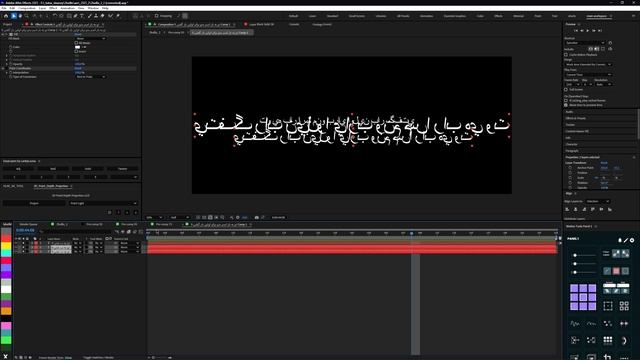Open the Align Layers to dropdown
The image size is (640, 360).
coord(598,201)
